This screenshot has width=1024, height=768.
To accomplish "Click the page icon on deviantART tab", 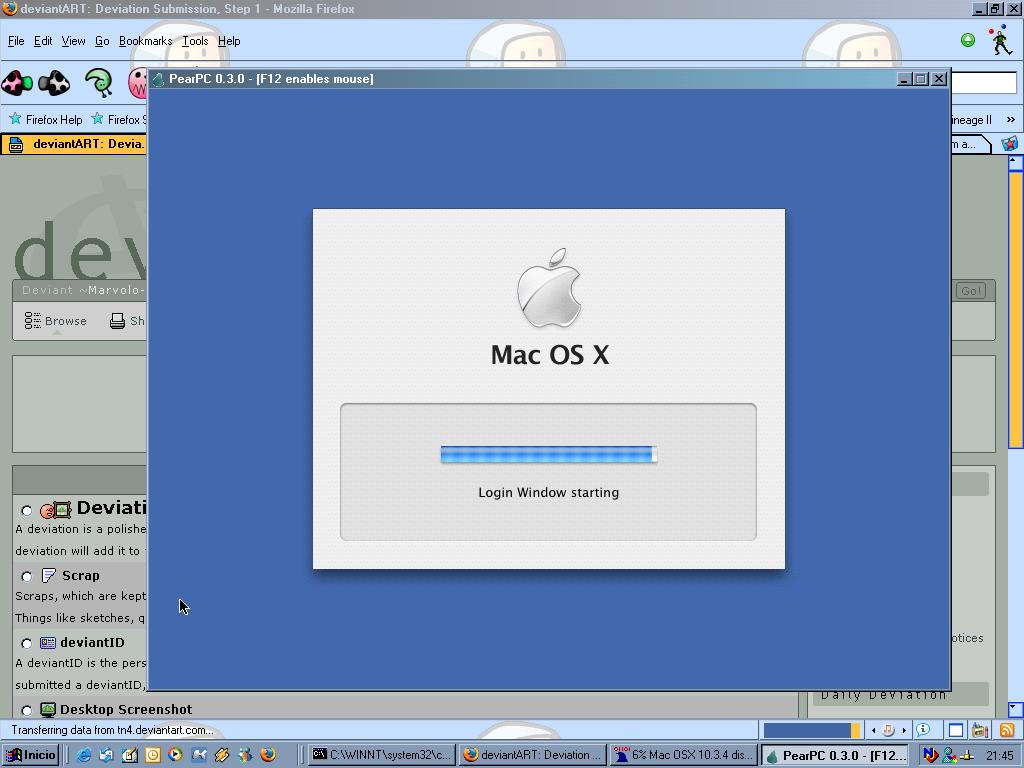I will pos(16,144).
